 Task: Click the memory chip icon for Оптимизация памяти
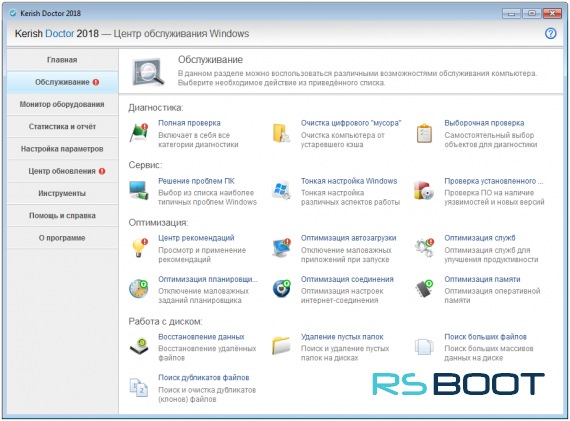[x=424, y=289]
